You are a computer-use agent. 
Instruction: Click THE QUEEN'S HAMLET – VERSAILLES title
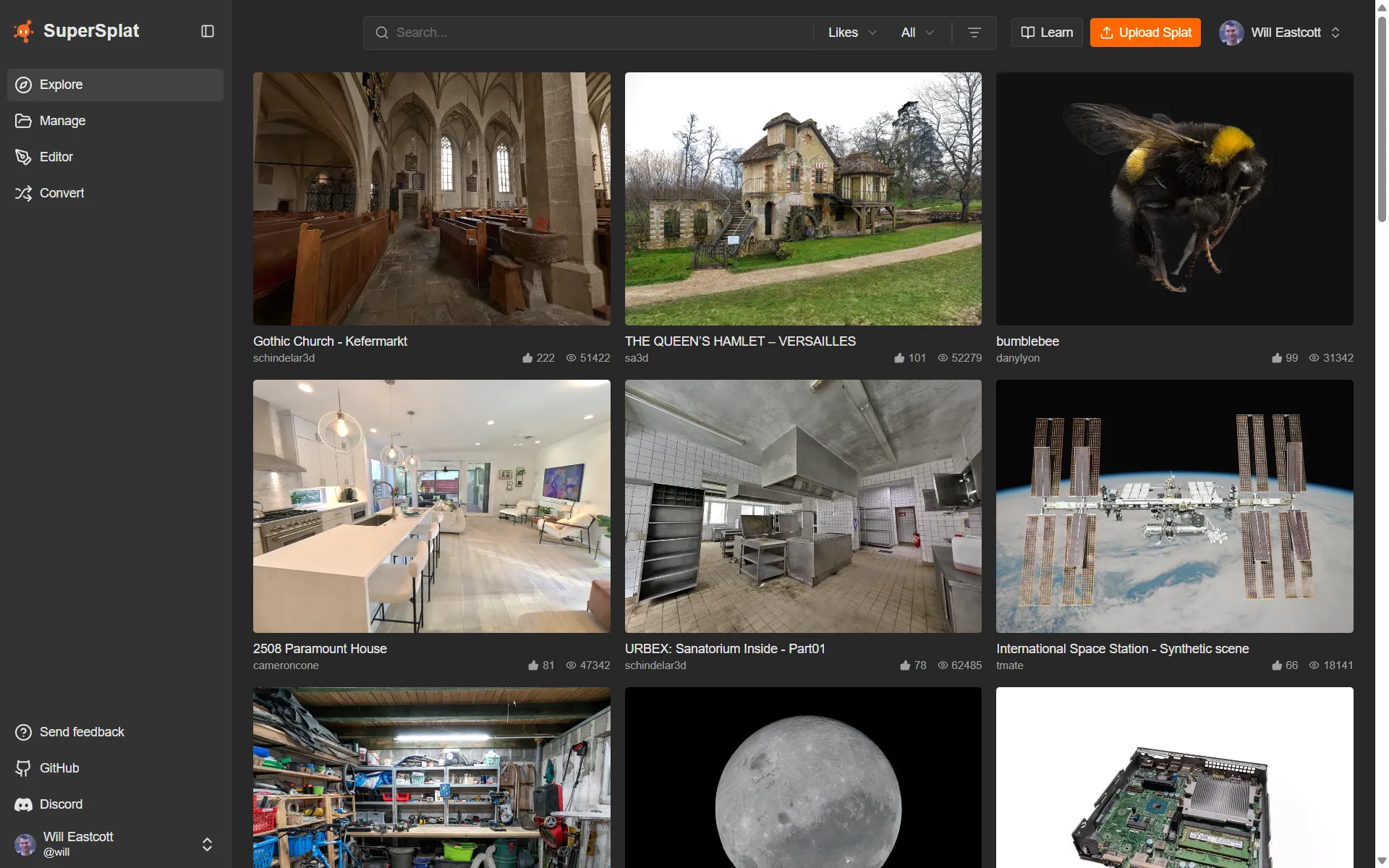[x=740, y=341]
